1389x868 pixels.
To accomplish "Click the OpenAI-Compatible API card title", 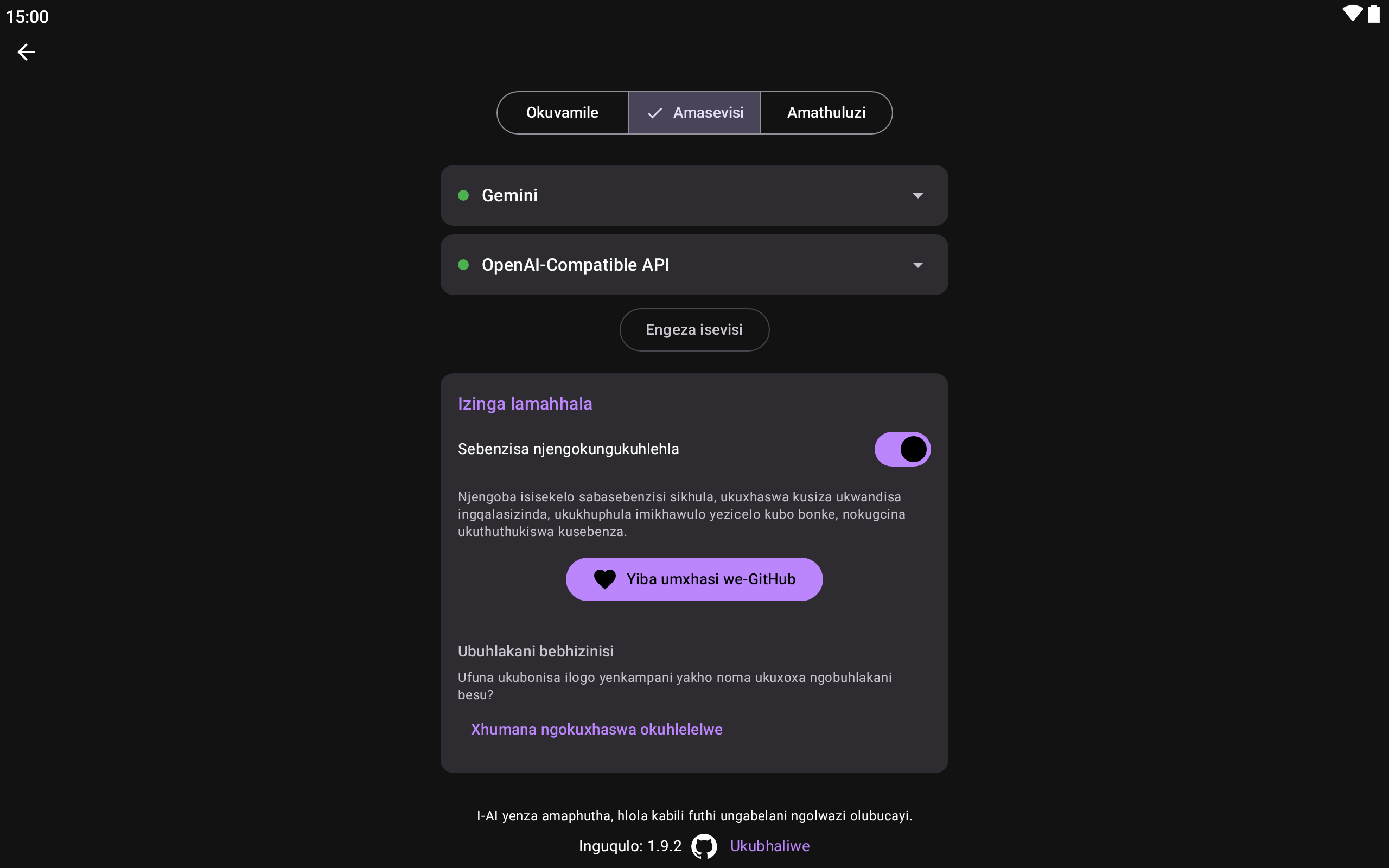I will pyautogui.click(x=575, y=265).
